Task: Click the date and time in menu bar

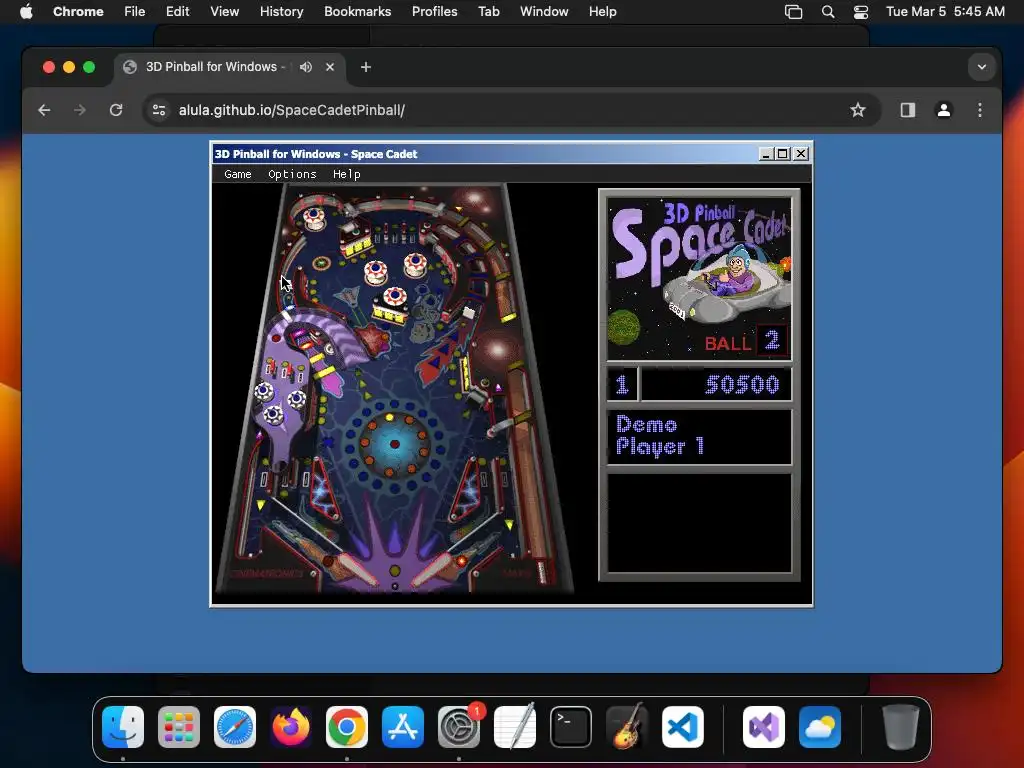Action: coord(945,12)
